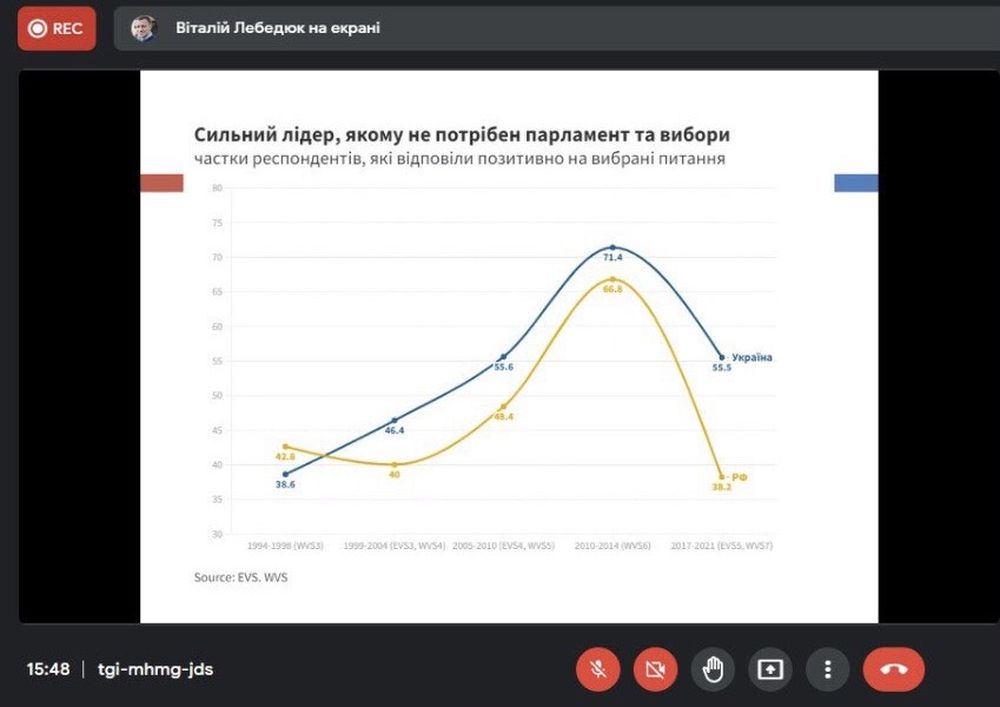The width and height of the screenshot is (1000, 707).
Task: Click the presenter's avatar photo
Action: click(145, 29)
